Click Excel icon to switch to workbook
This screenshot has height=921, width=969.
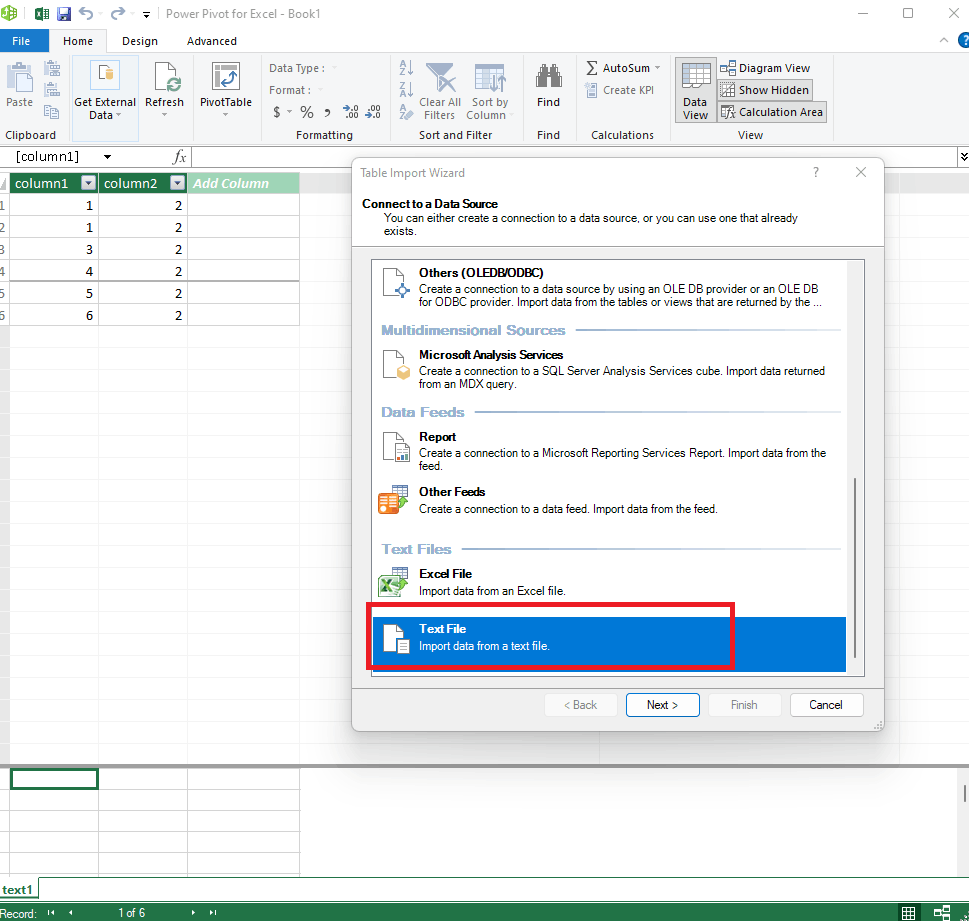(x=41, y=14)
